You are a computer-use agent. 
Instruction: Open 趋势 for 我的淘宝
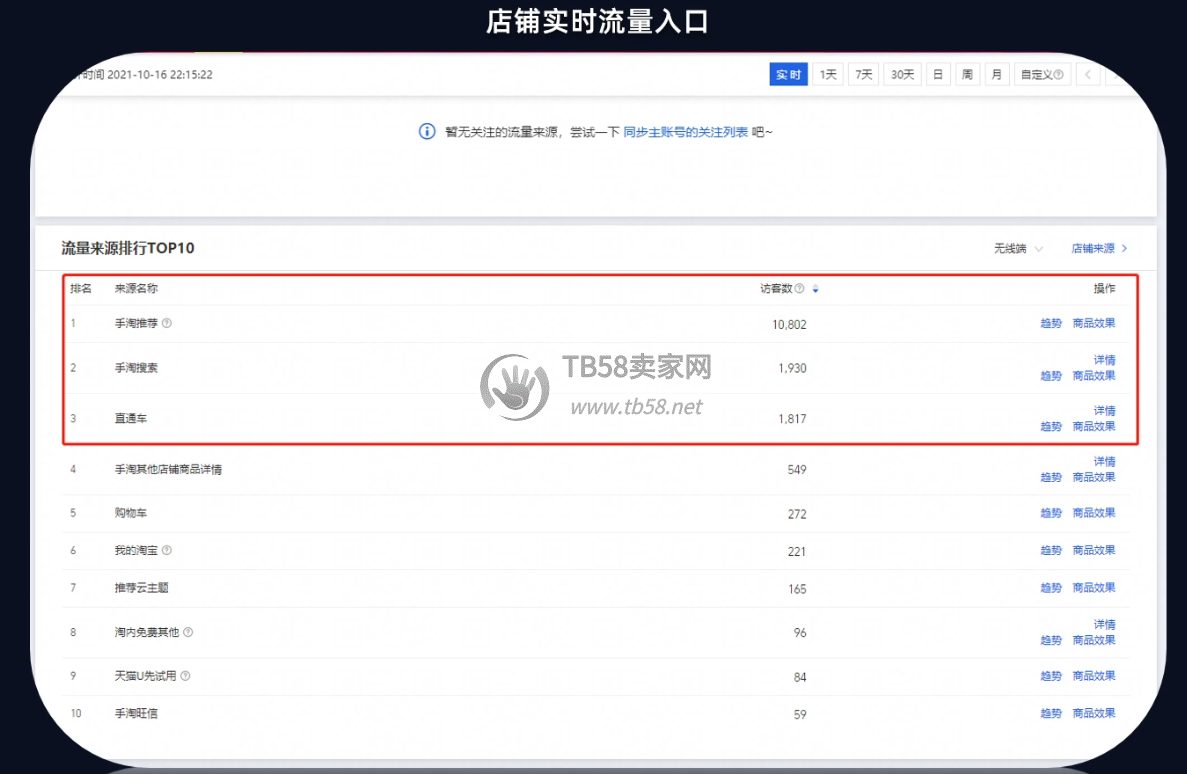pos(1051,551)
